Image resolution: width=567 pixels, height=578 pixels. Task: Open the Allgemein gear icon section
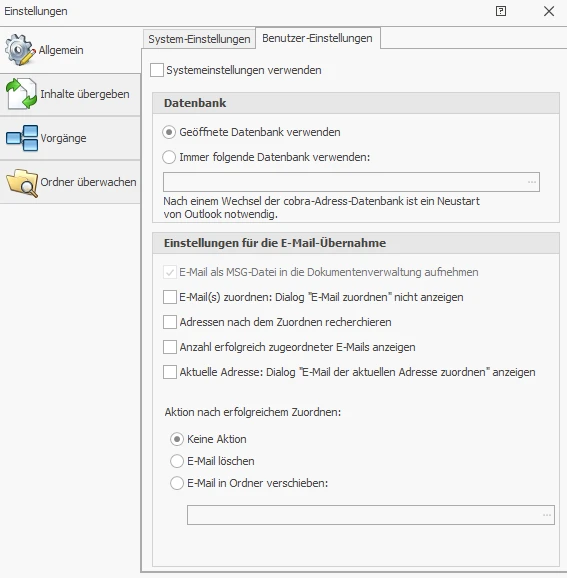[x=20, y=50]
